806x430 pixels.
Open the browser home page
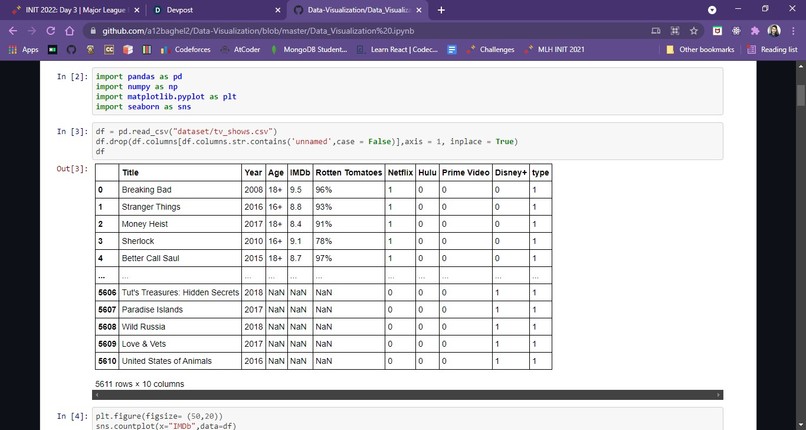point(69,31)
